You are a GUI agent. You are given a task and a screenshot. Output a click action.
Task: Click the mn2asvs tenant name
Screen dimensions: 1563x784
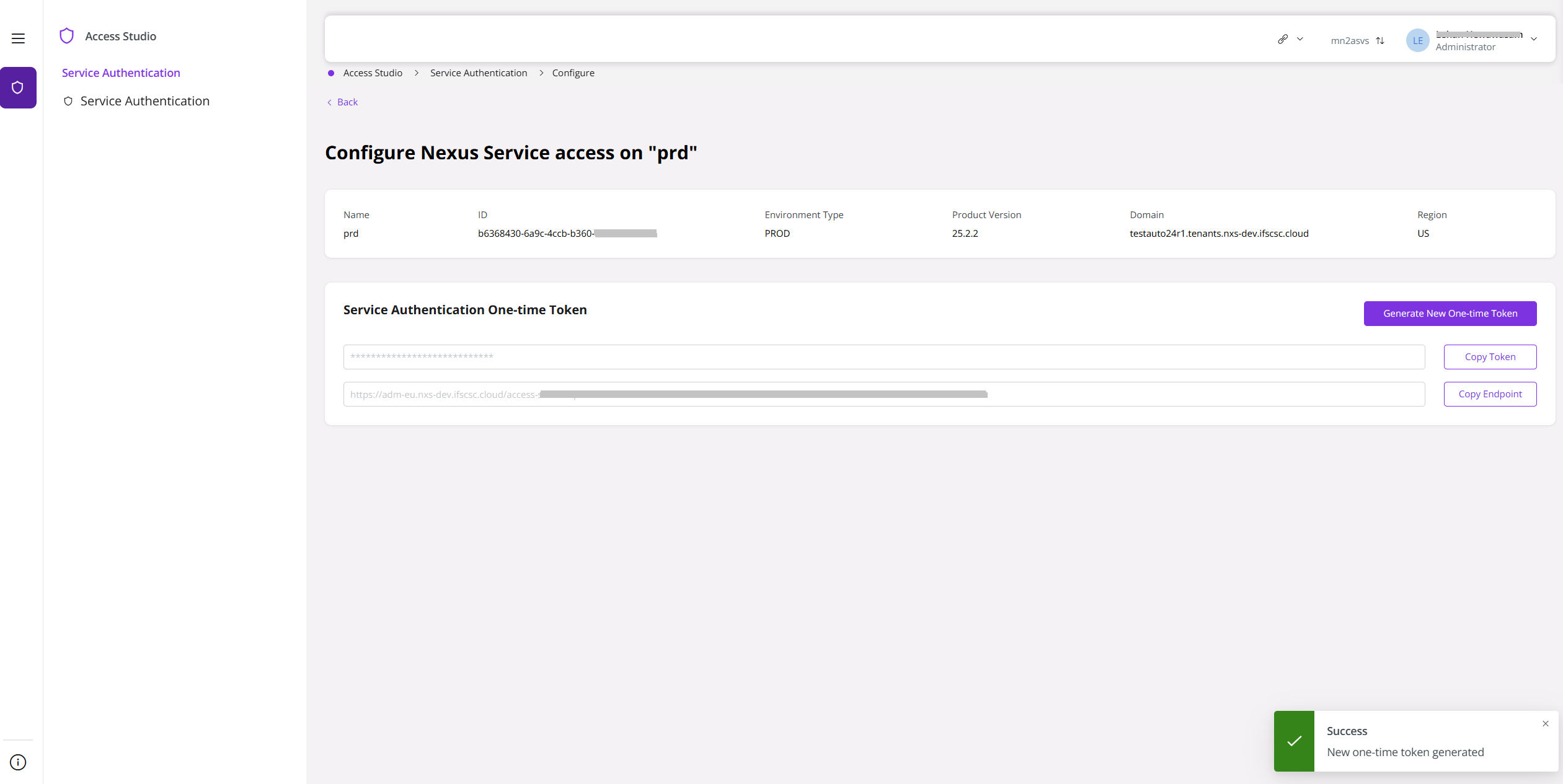[x=1350, y=41]
